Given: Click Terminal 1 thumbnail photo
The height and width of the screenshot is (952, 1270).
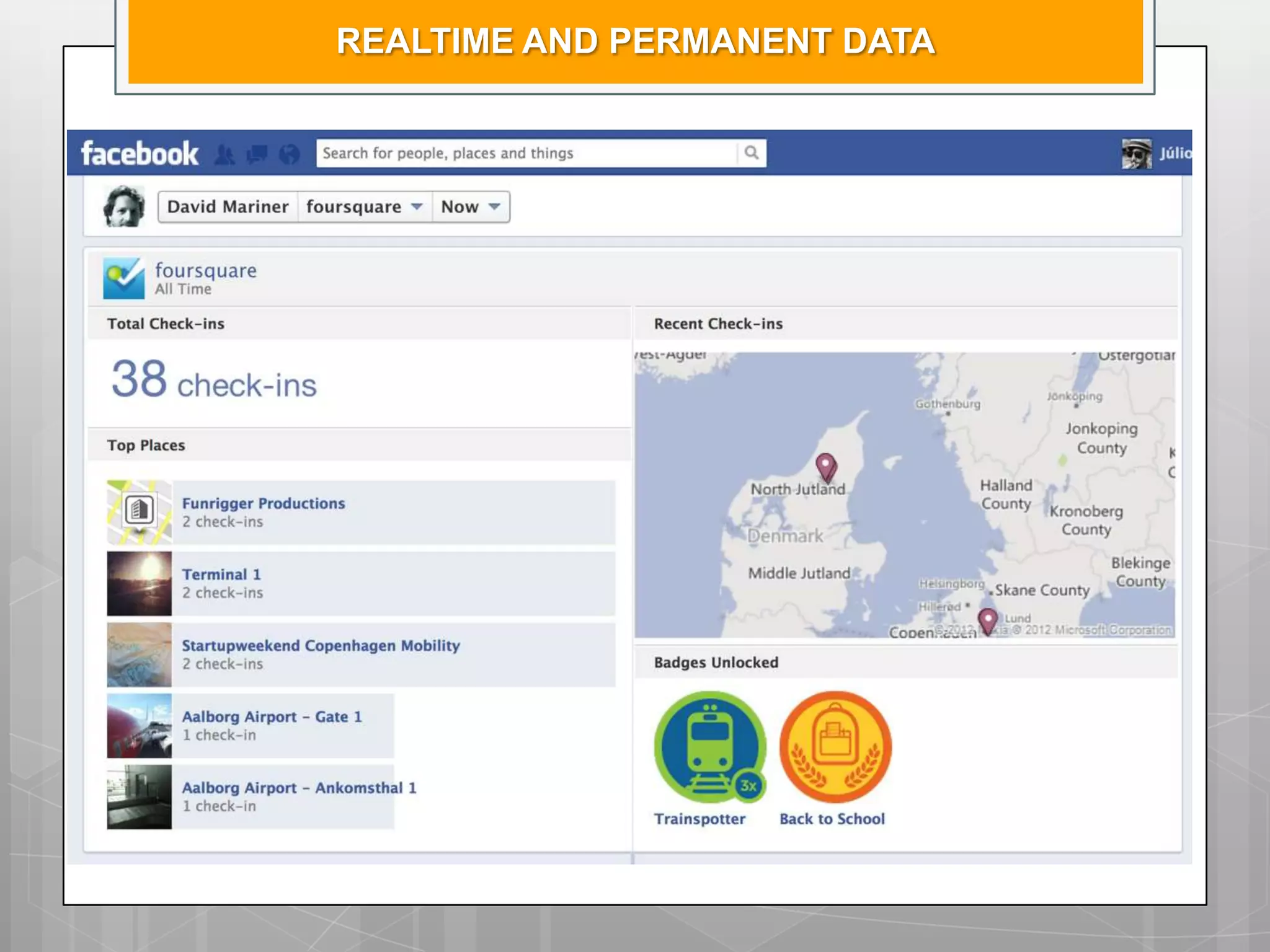Looking at the screenshot, I should [x=139, y=583].
